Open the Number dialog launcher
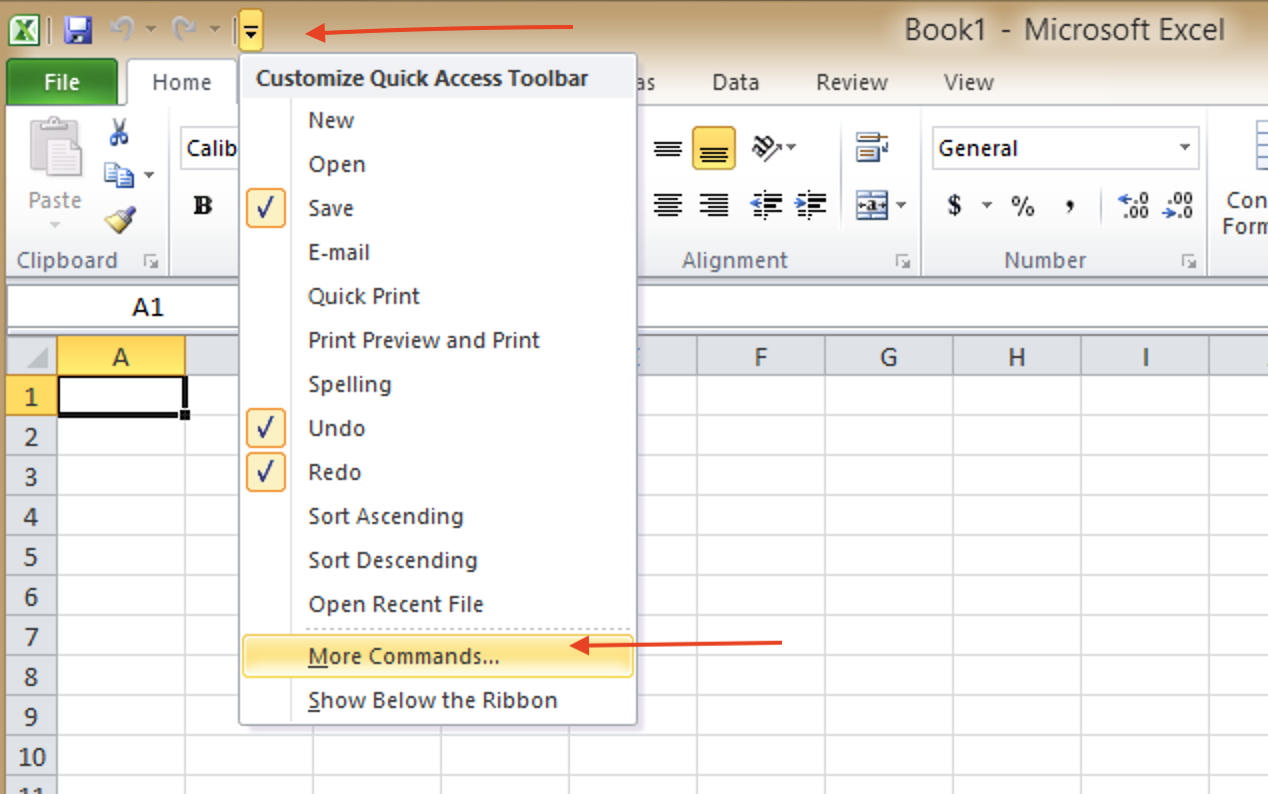Screen dimensions: 1268x794 point(1189,262)
